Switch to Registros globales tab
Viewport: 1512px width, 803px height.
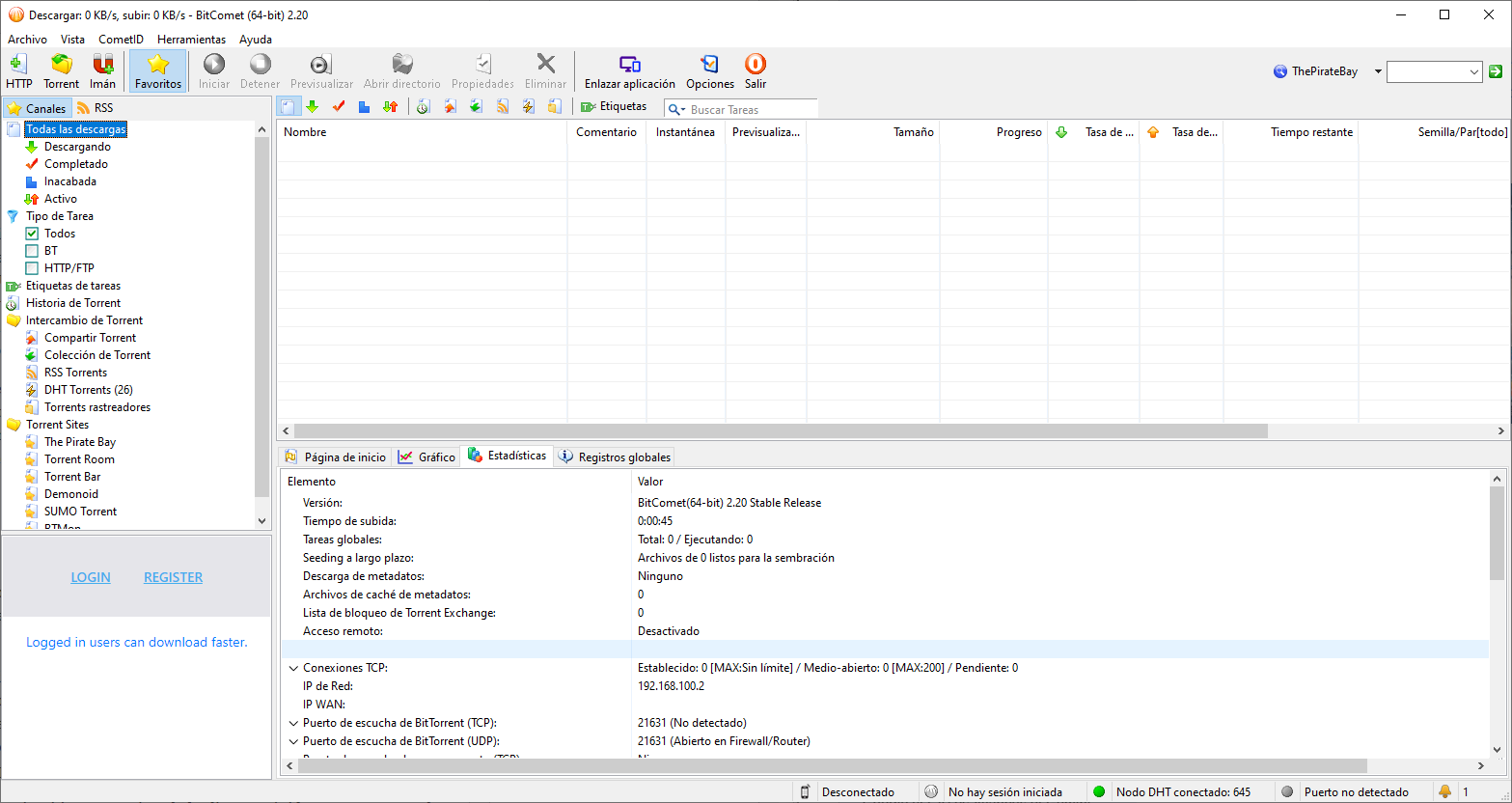point(614,457)
